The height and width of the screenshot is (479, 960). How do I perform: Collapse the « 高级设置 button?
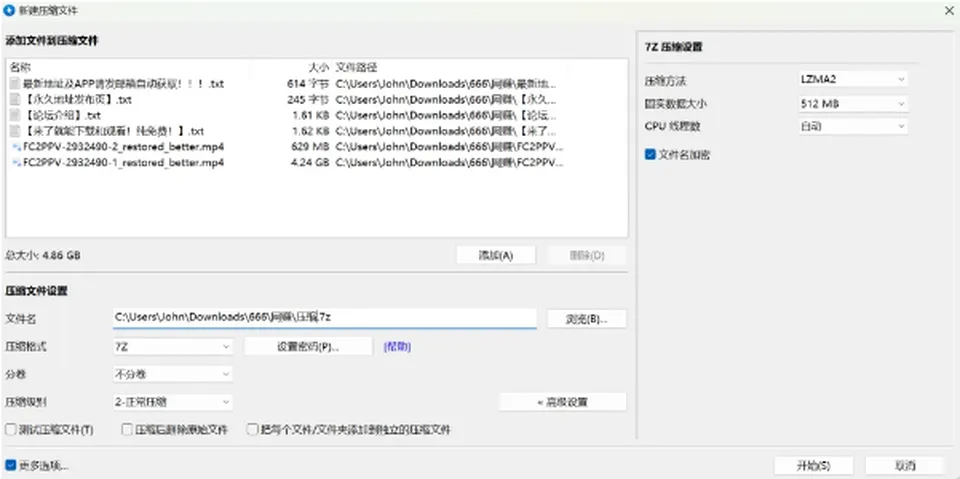point(563,402)
